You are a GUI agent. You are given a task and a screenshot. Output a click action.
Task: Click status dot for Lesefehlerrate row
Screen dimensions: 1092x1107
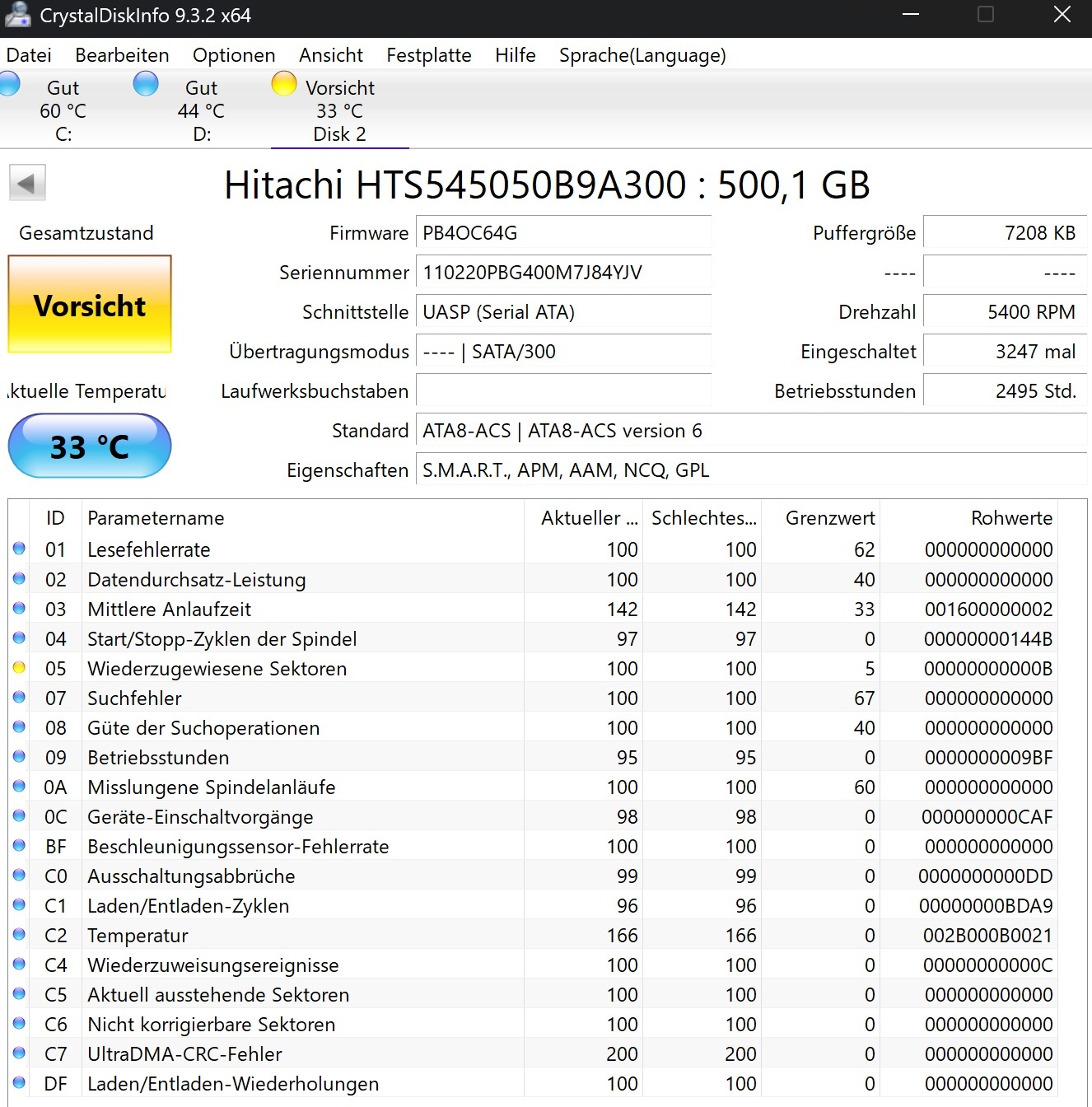(x=19, y=549)
